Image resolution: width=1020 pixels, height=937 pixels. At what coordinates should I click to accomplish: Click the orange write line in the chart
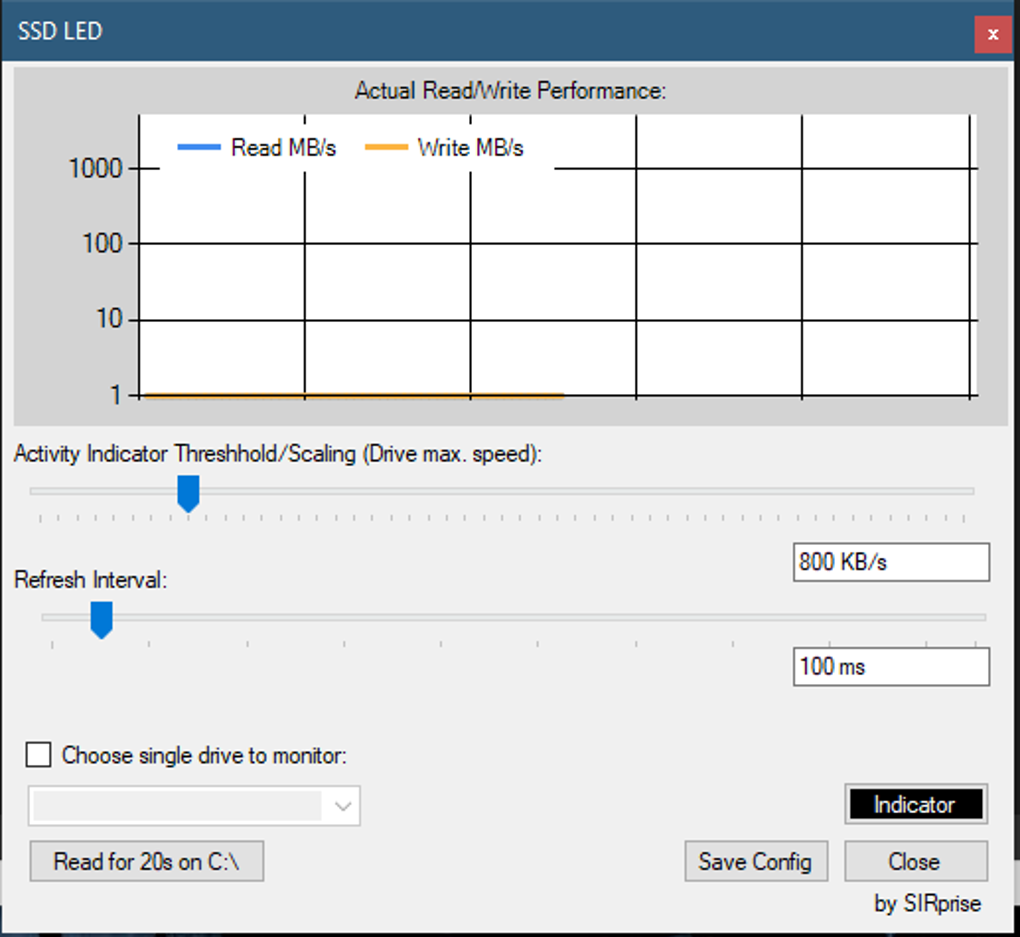click(353, 395)
